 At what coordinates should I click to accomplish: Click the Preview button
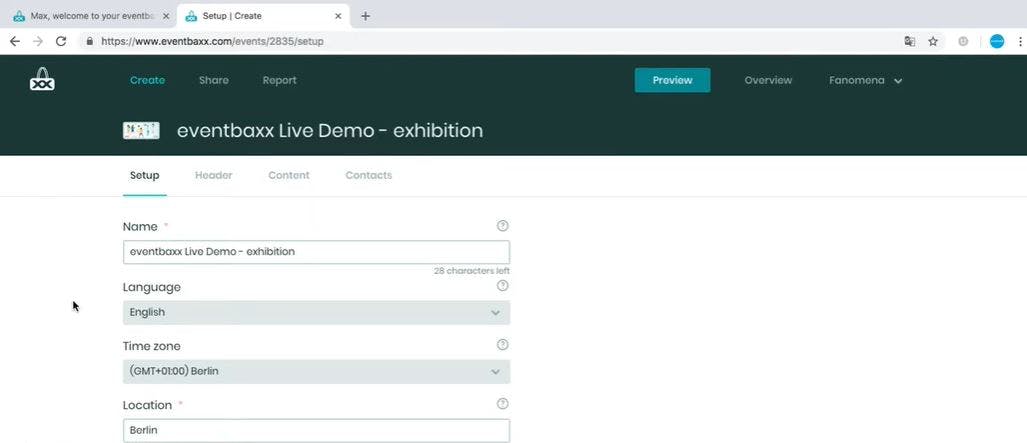point(673,81)
